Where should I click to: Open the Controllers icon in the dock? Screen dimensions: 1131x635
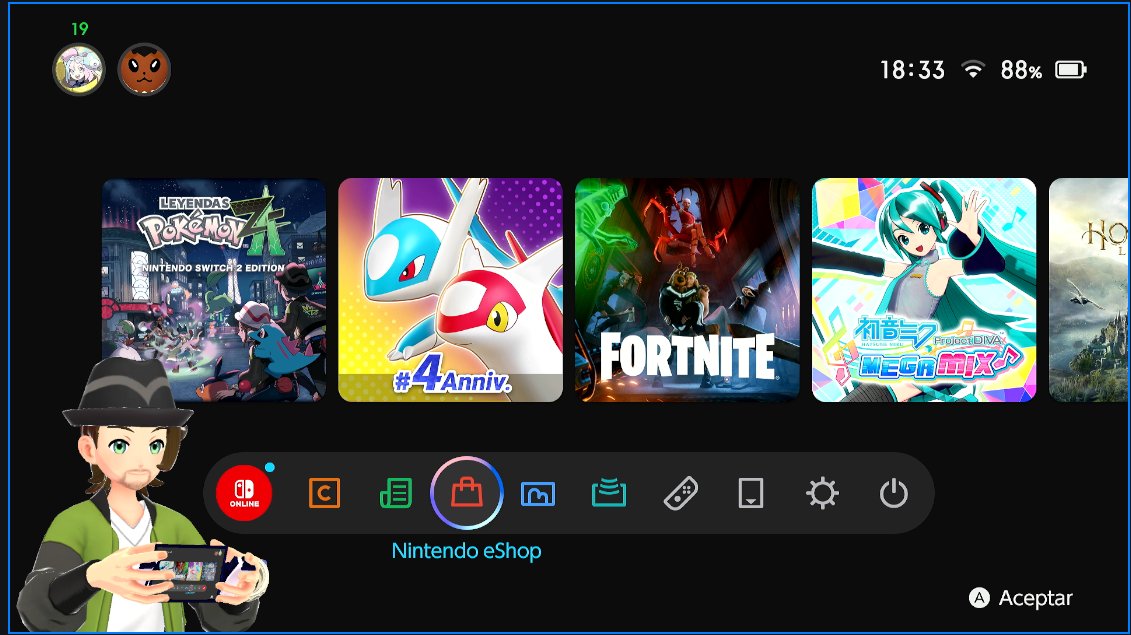(680, 494)
